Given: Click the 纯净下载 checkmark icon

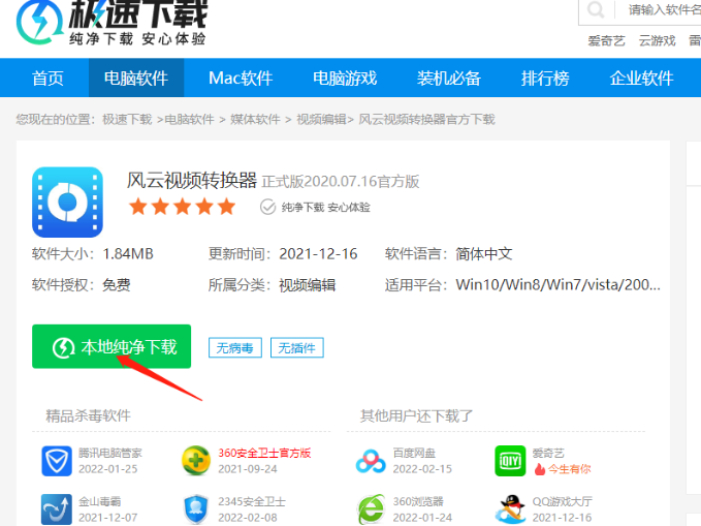Looking at the screenshot, I should [268, 207].
